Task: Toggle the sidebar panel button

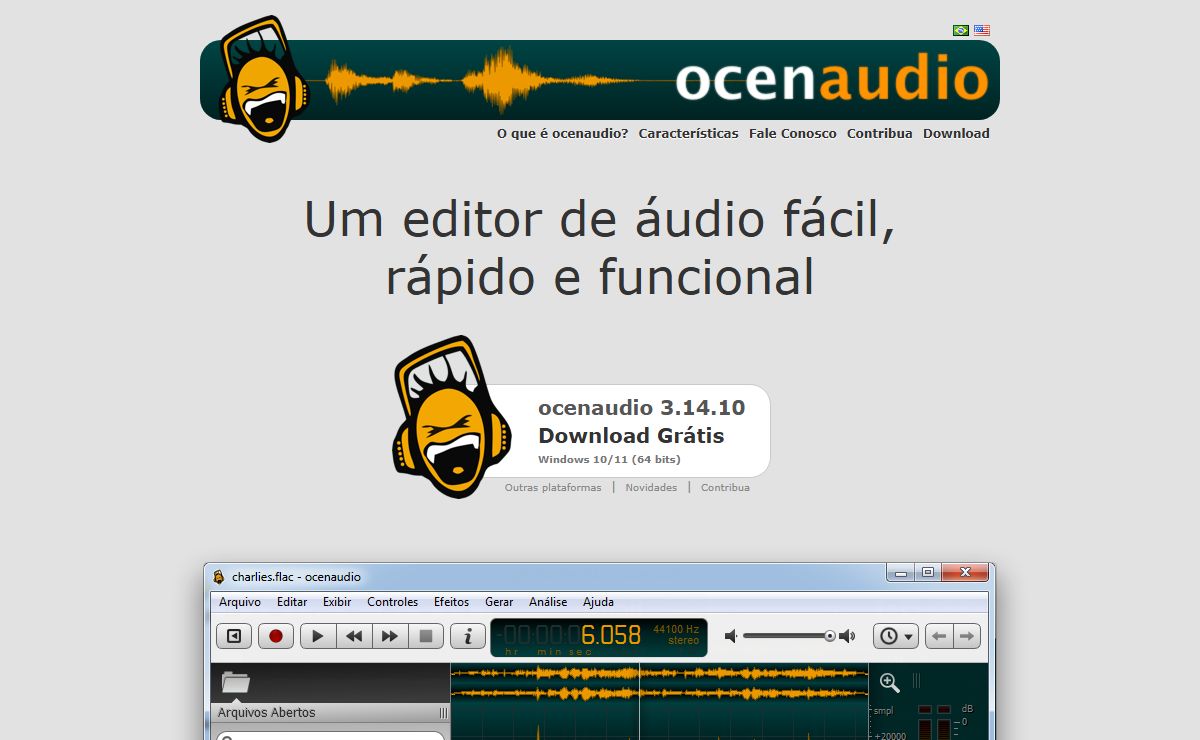Action: [234, 636]
